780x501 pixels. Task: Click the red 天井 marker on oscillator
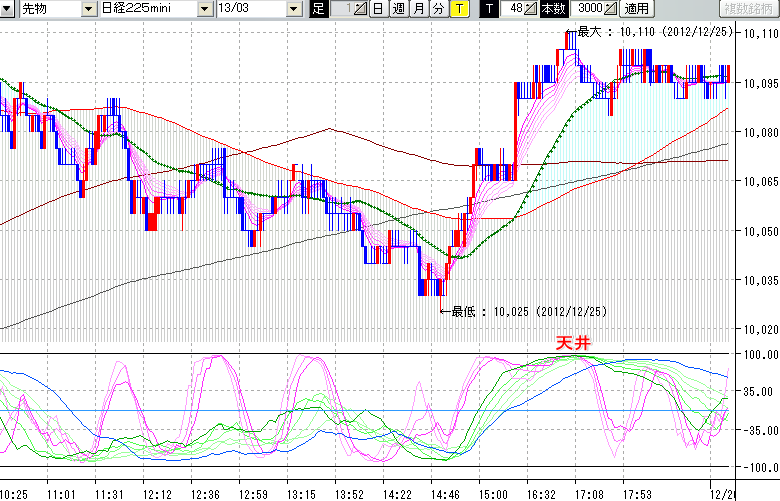pyautogui.click(x=573, y=343)
